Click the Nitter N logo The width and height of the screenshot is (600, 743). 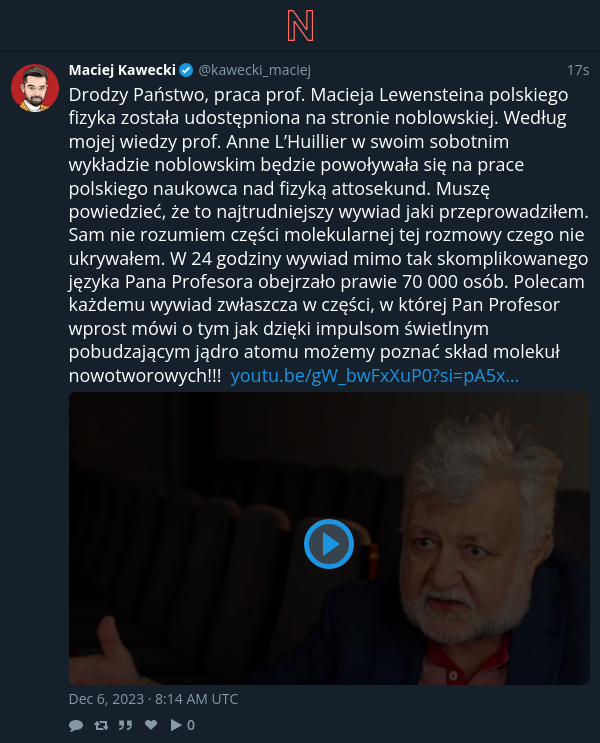point(300,26)
